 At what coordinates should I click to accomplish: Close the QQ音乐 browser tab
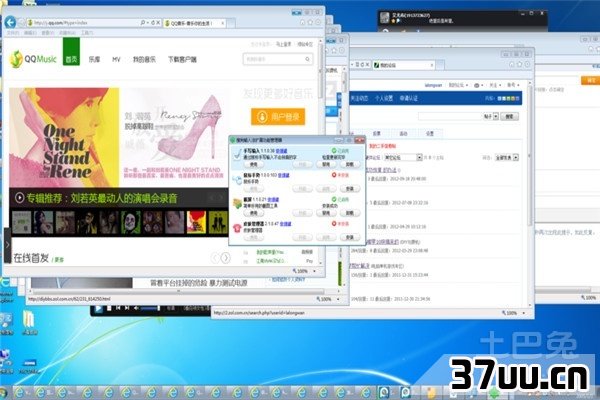[223, 23]
